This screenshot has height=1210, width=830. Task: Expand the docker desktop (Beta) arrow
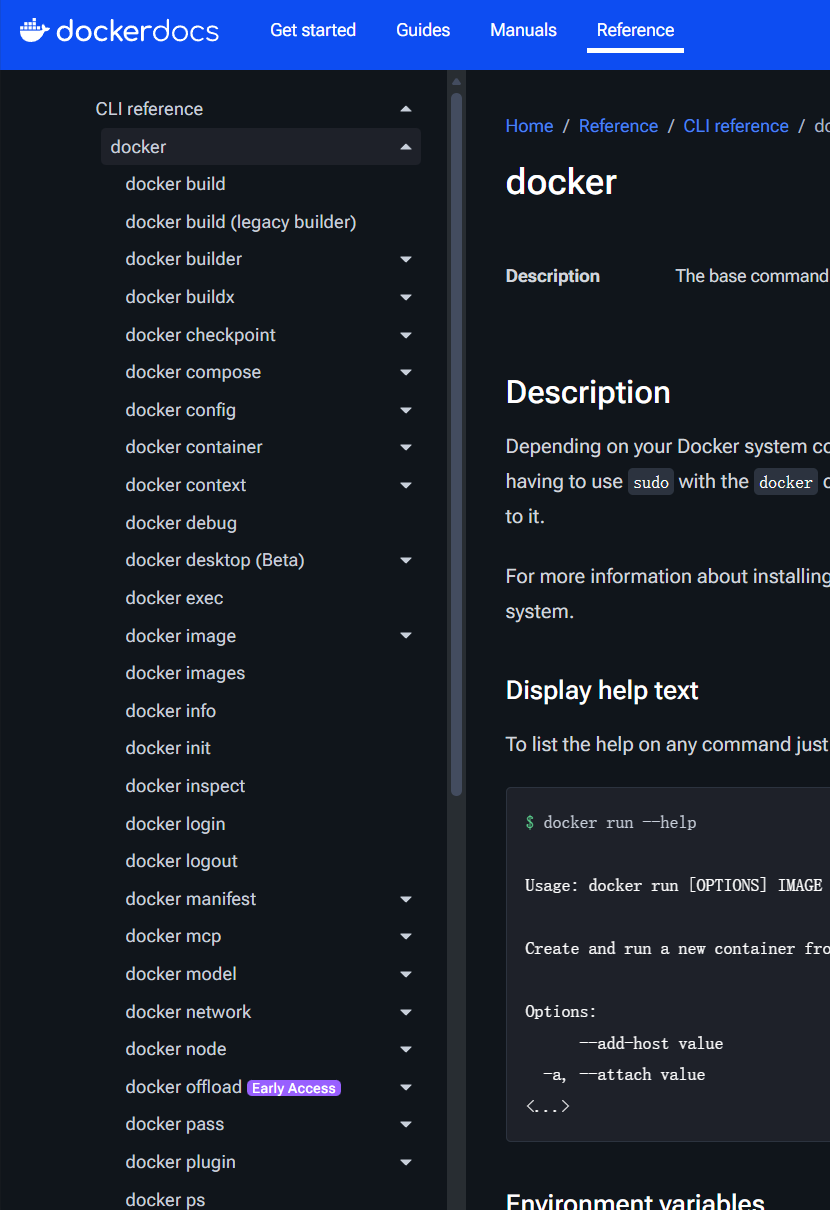click(406, 560)
